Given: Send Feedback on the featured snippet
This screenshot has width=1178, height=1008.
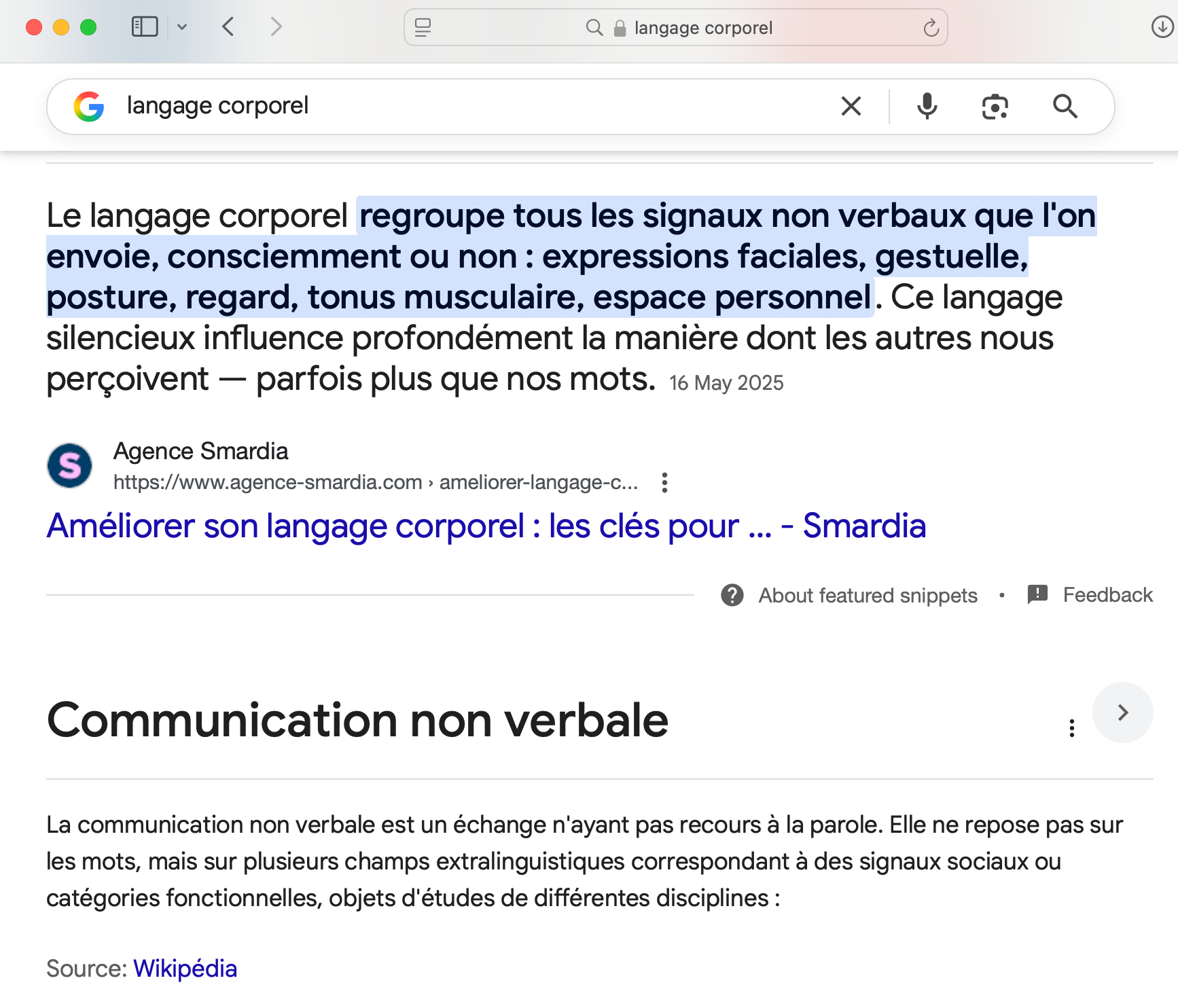Looking at the screenshot, I should click(1107, 595).
